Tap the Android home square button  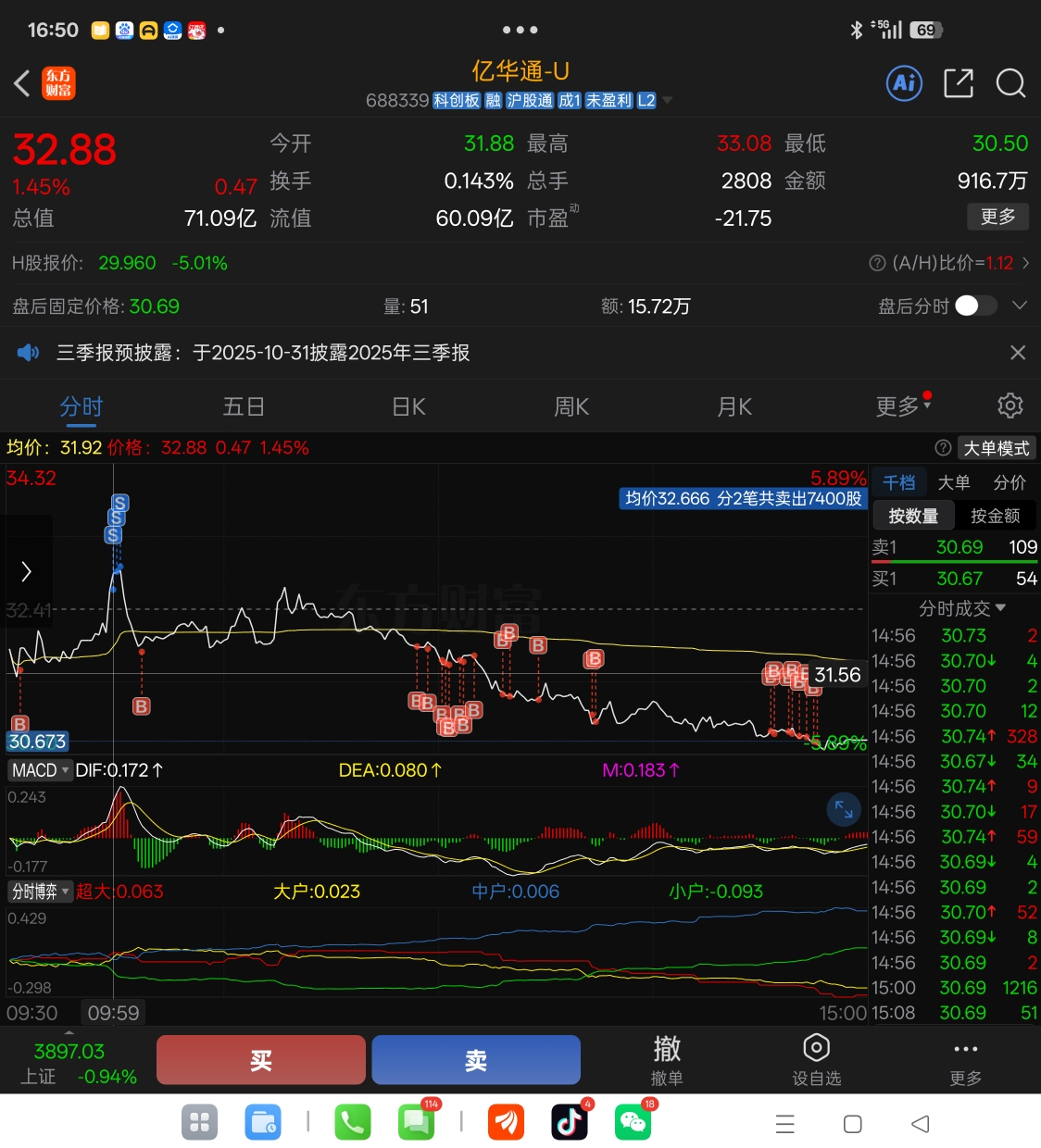pyautogui.click(x=853, y=1124)
